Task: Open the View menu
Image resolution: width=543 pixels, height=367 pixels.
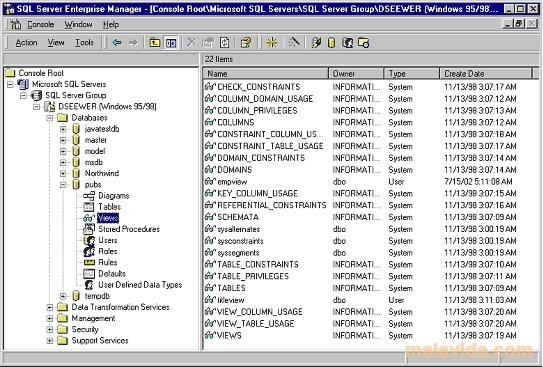Action: click(x=56, y=43)
